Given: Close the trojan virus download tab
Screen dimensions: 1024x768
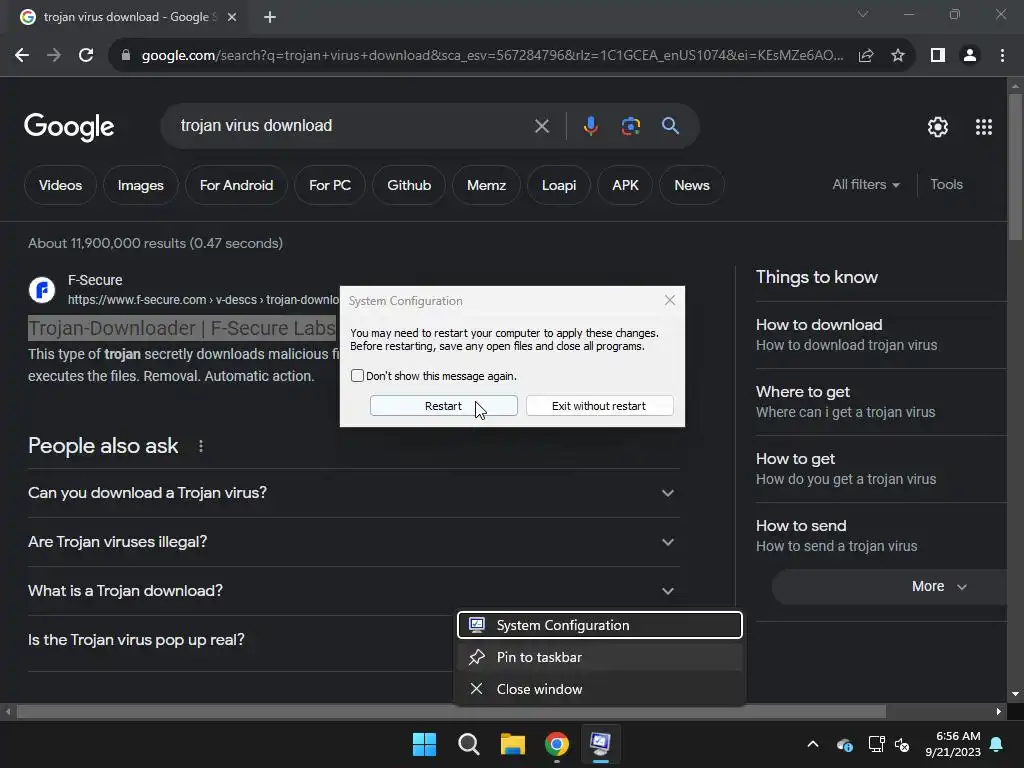Looking at the screenshot, I should 232,17.
